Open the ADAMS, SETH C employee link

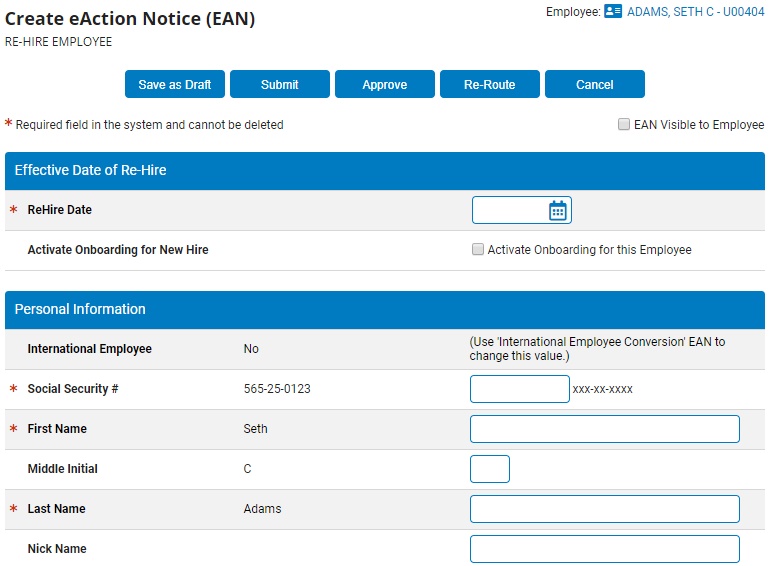click(x=696, y=12)
